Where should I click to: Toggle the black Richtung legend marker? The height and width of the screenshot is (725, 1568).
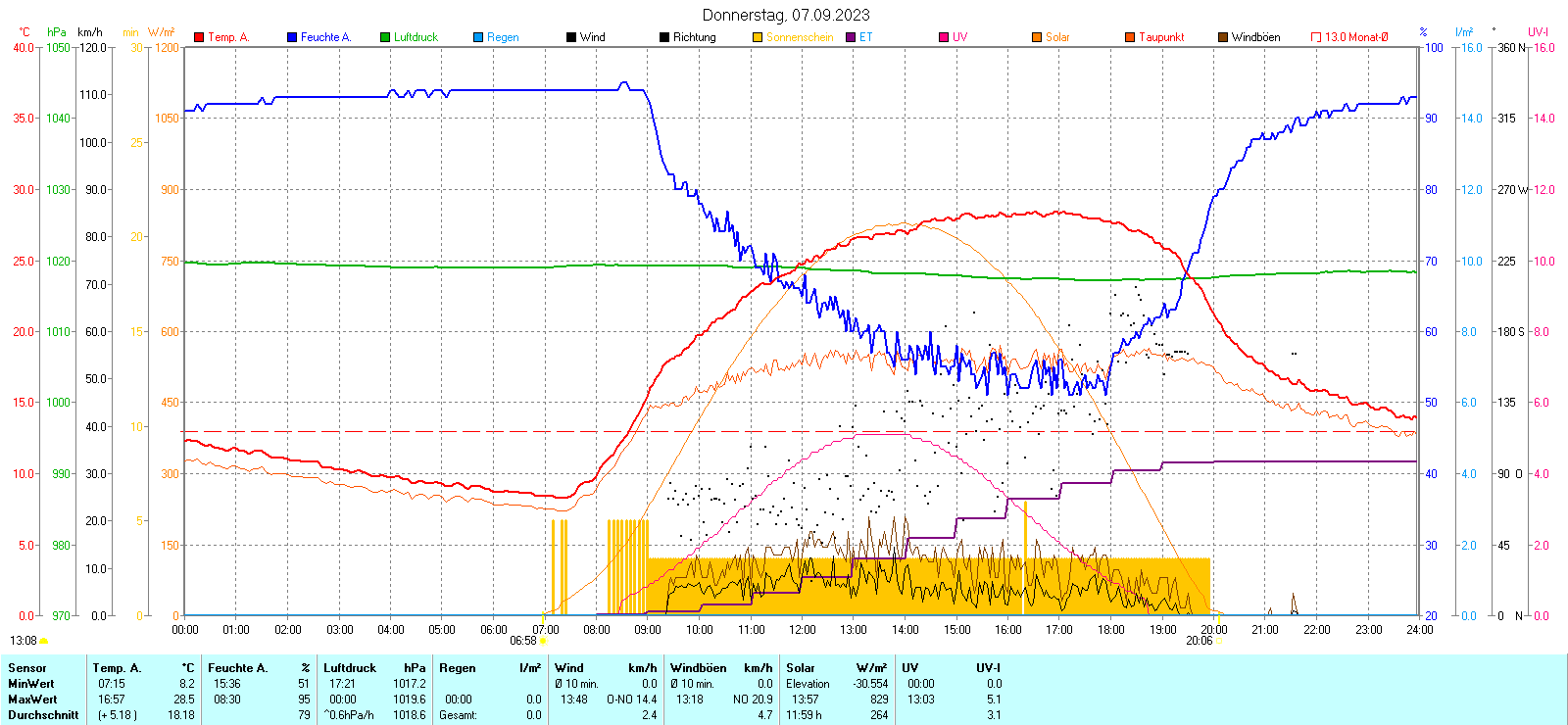coord(664,37)
